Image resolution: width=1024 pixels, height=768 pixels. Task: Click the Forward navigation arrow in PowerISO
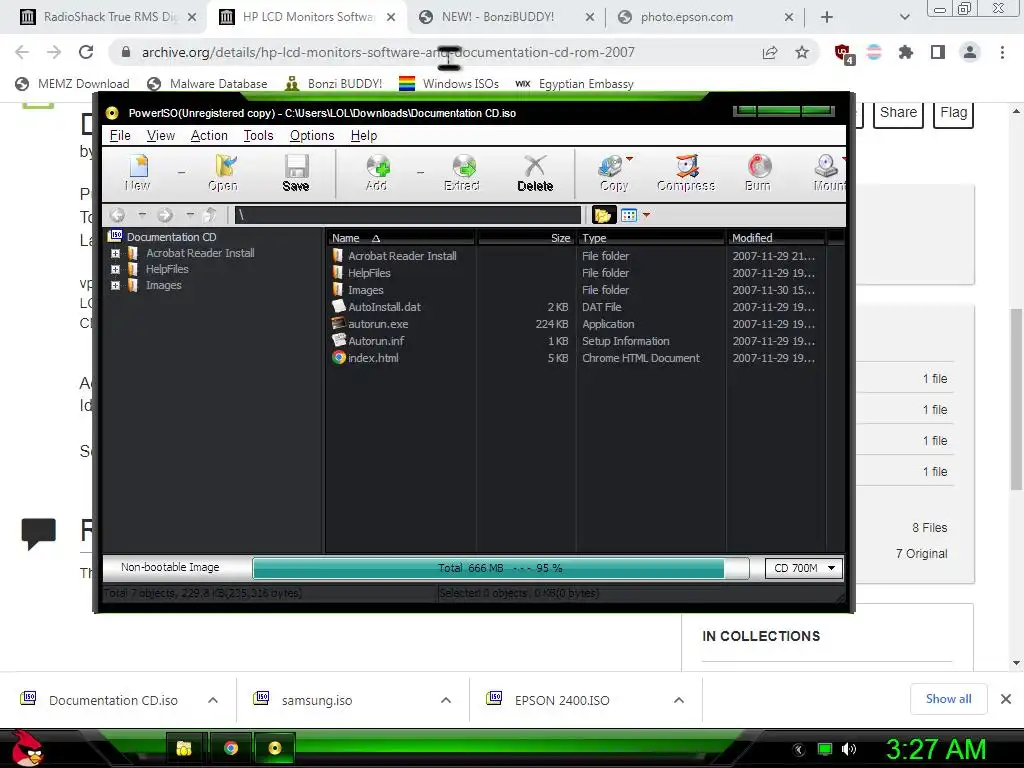165,215
